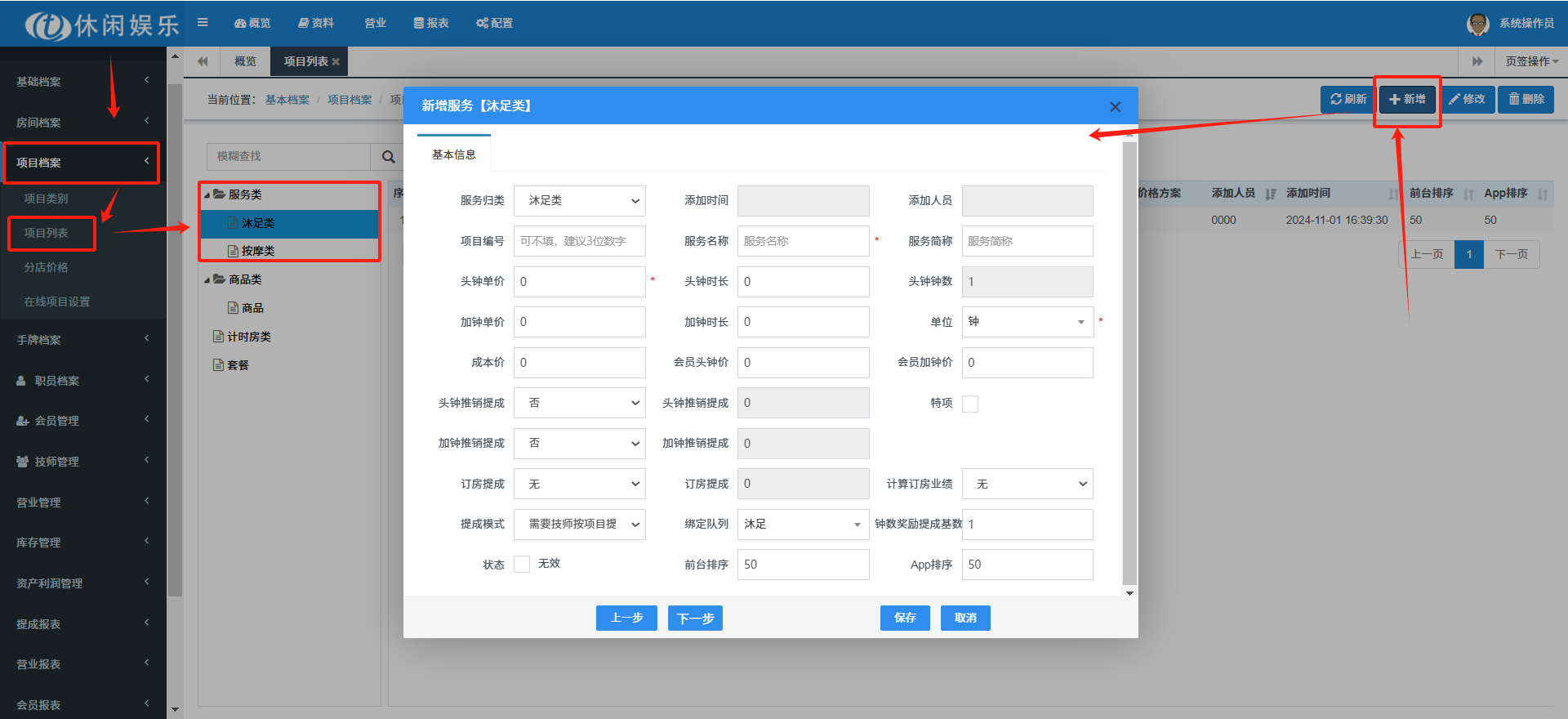Open the 单位 dropdown showing 钟
This screenshot has width=1568, height=719.
coord(1027,322)
